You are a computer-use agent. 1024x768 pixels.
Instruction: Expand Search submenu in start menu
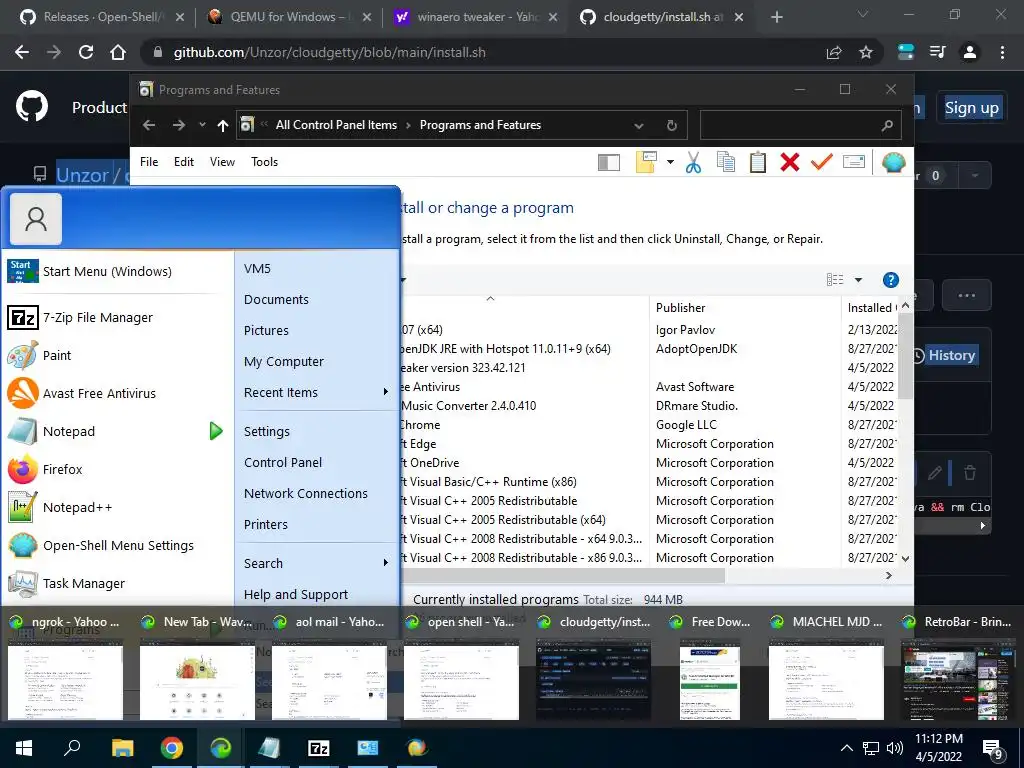pos(385,563)
